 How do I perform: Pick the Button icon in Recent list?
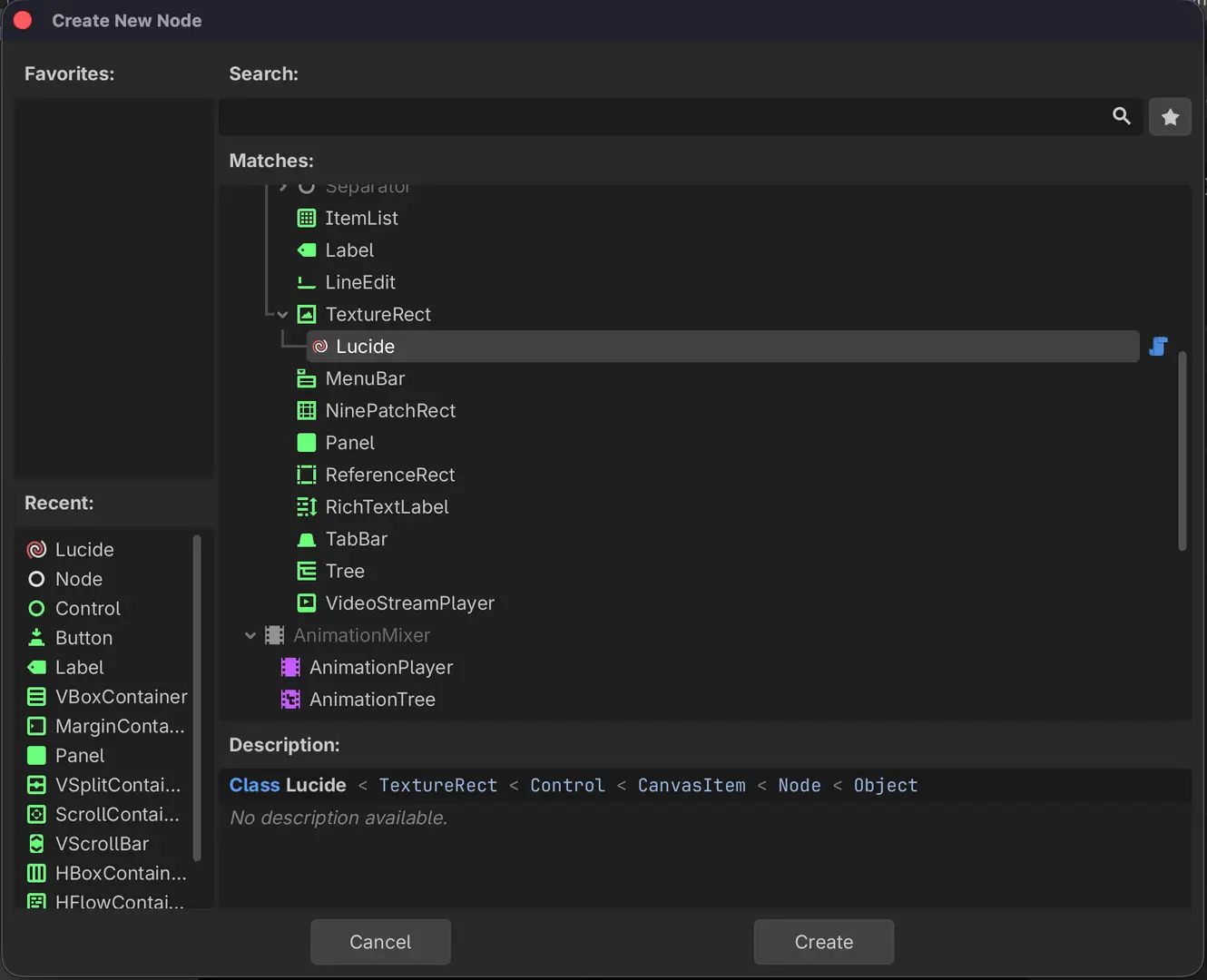pyautogui.click(x=36, y=638)
